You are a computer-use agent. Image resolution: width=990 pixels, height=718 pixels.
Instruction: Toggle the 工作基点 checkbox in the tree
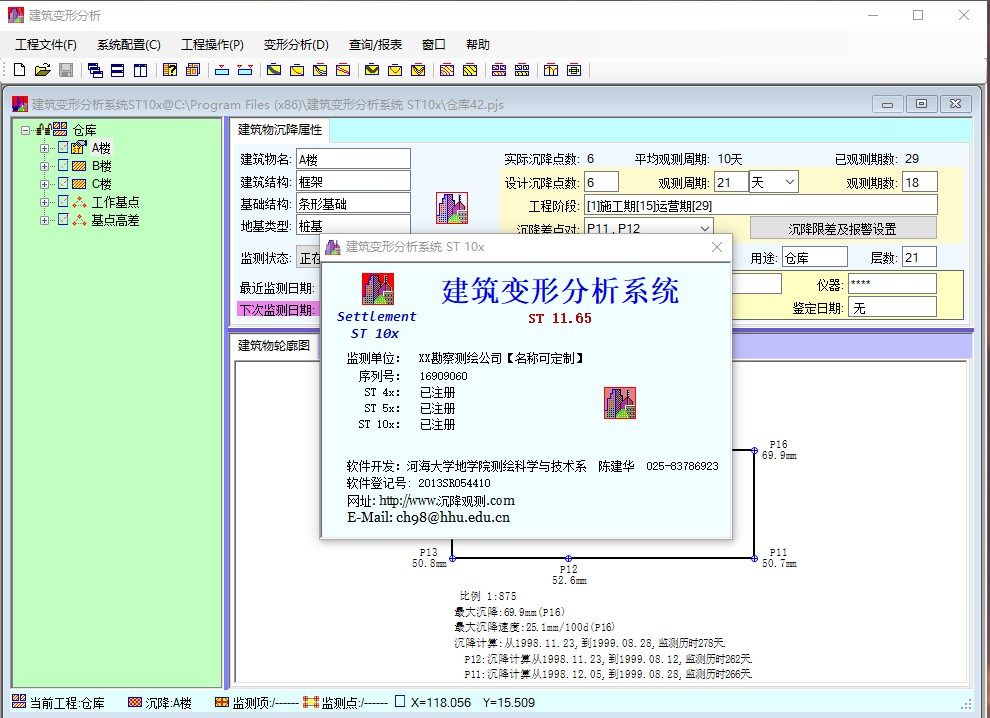pyautogui.click(x=63, y=201)
